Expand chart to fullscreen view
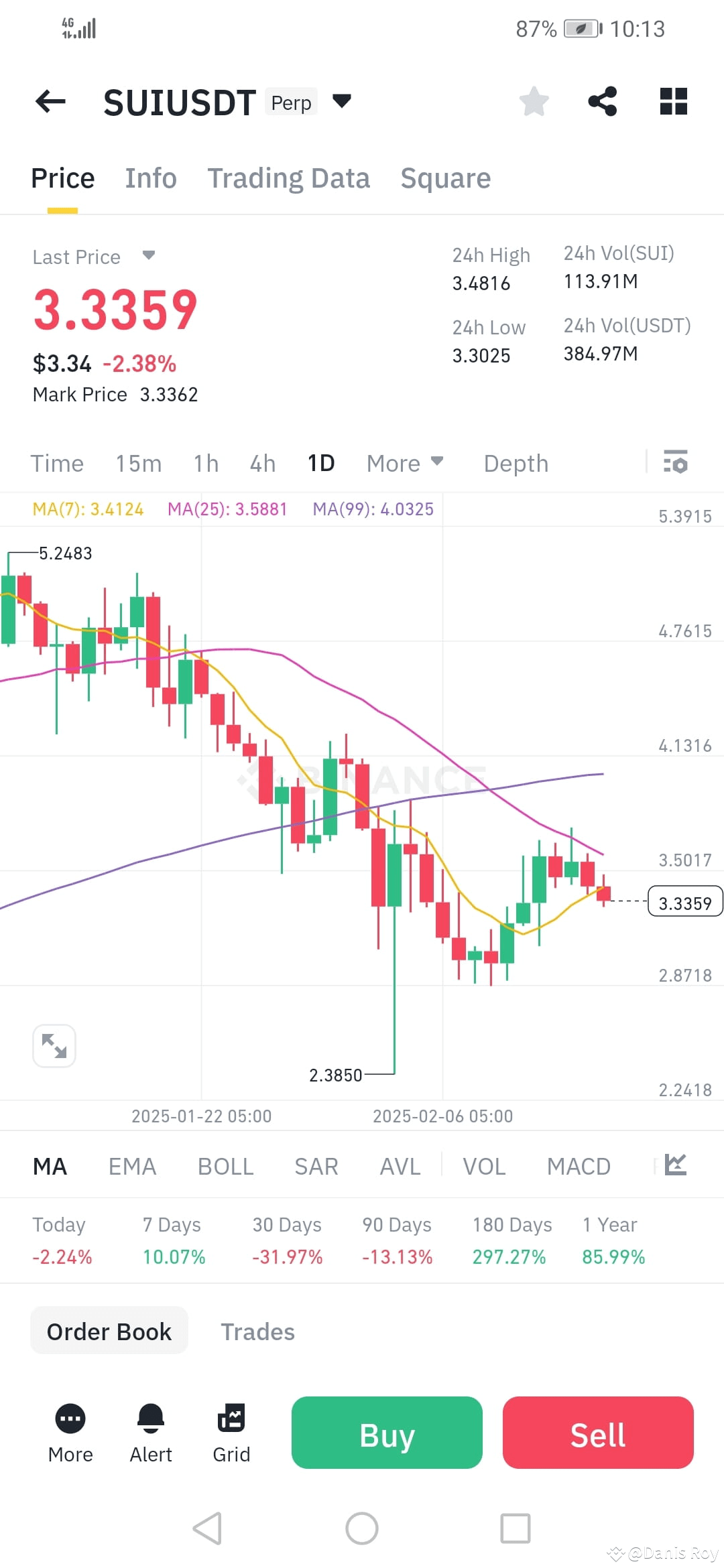The width and height of the screenshot is (724, 1568). pyautogui.click(x=54, y=1045)
